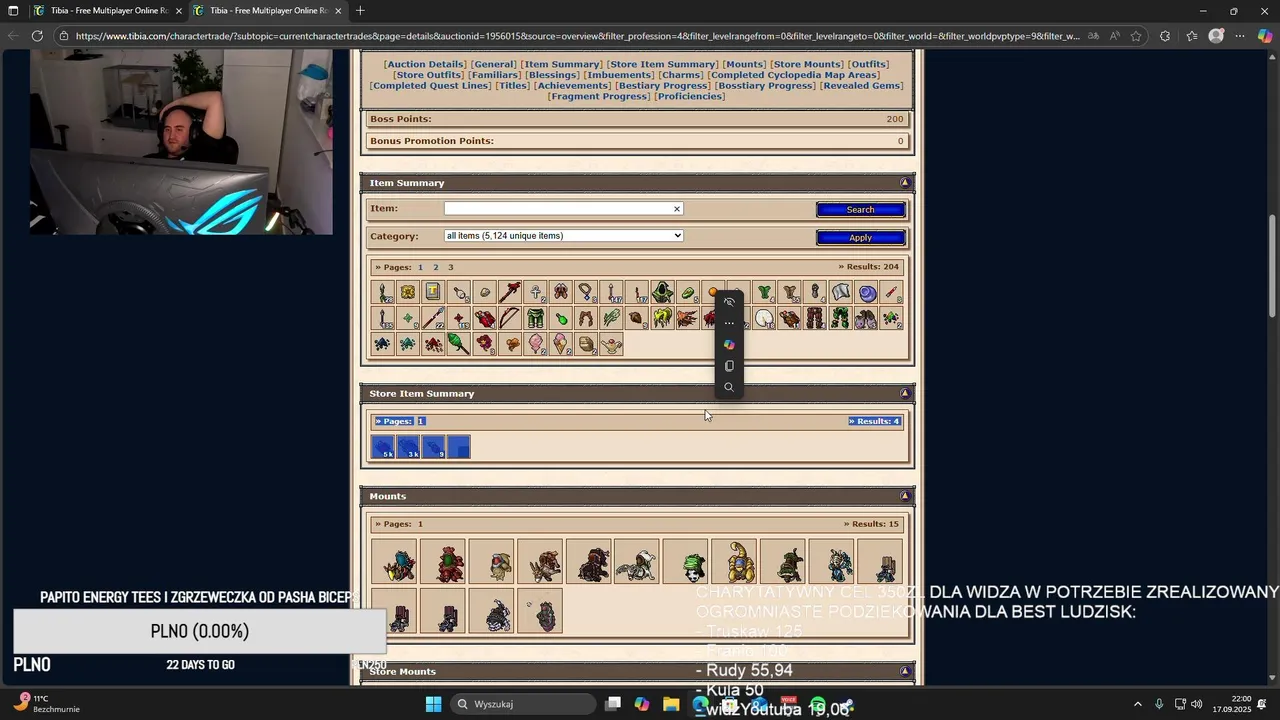Click the hide icon in floating Edge toolbar

point(729,302)
